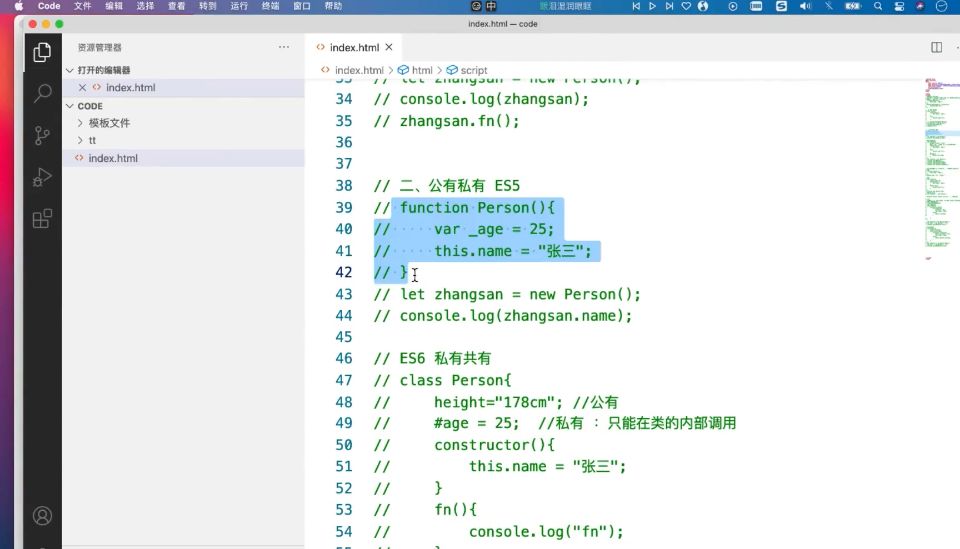Open the Run and Debug view

click(42, 177)
